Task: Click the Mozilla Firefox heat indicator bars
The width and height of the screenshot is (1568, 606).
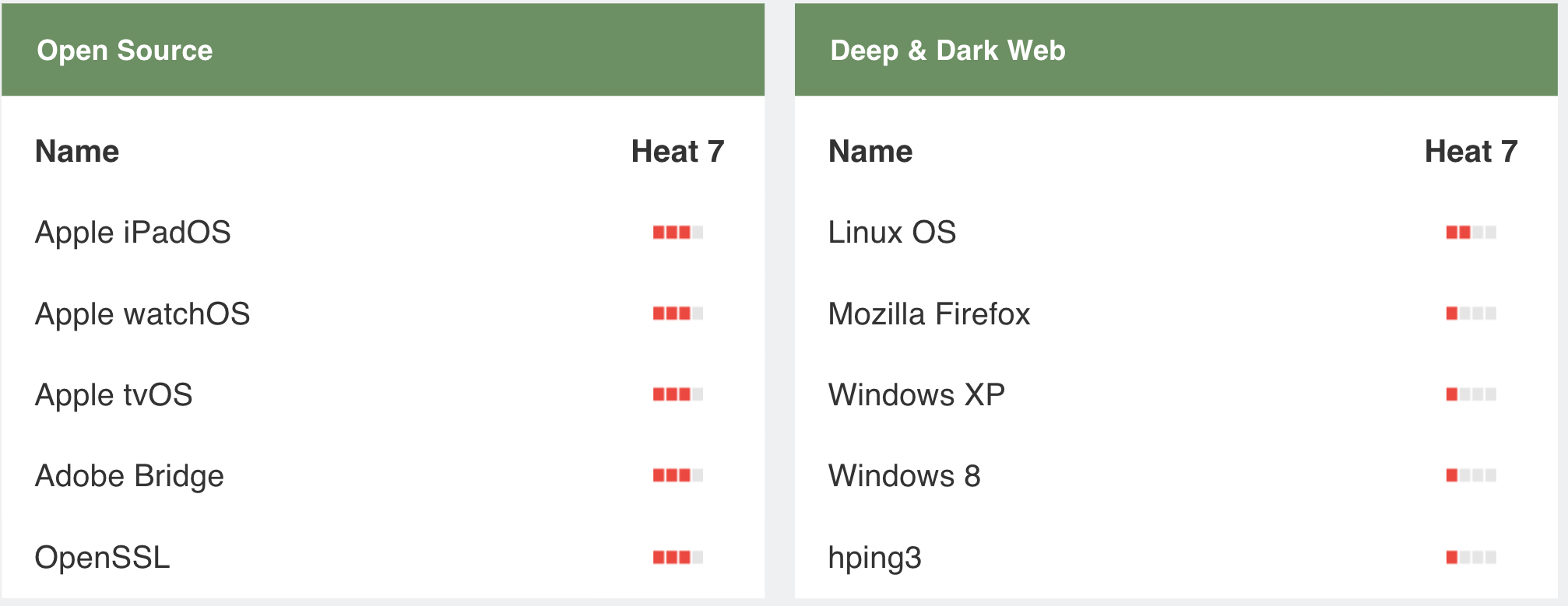Action: pos(1471,314)
